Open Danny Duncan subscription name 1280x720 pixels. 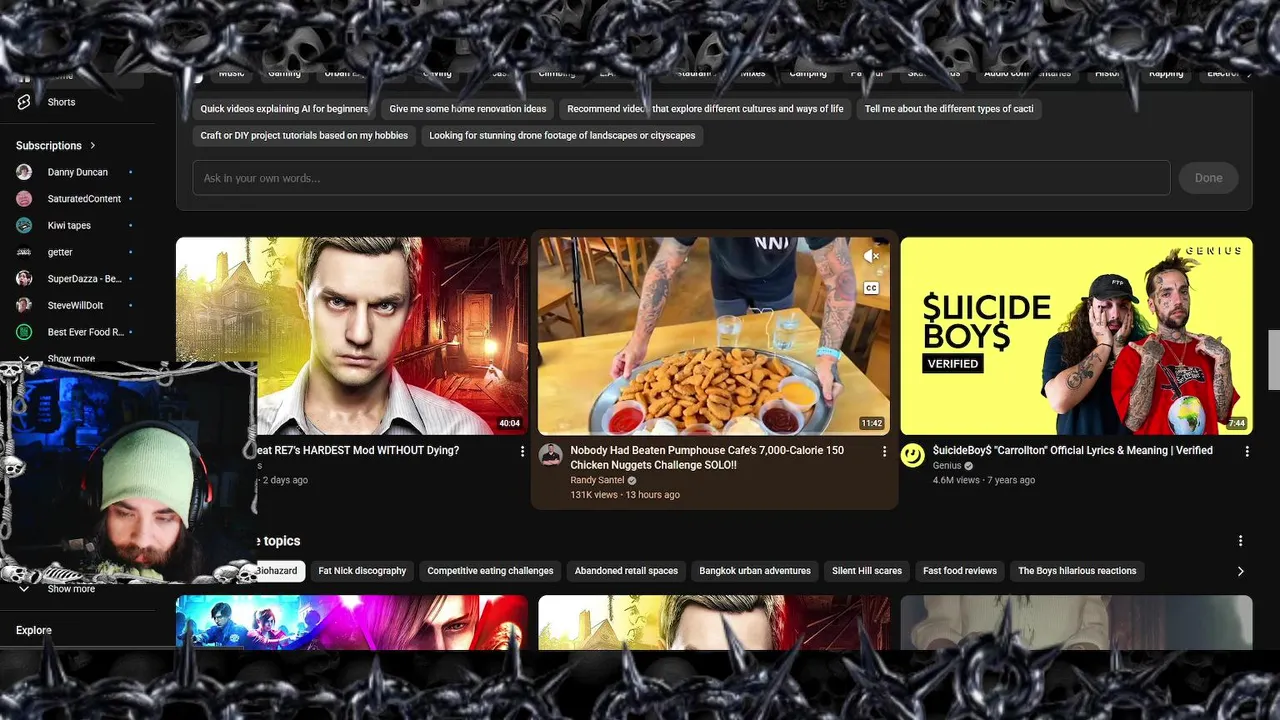[x=77, y=172]
